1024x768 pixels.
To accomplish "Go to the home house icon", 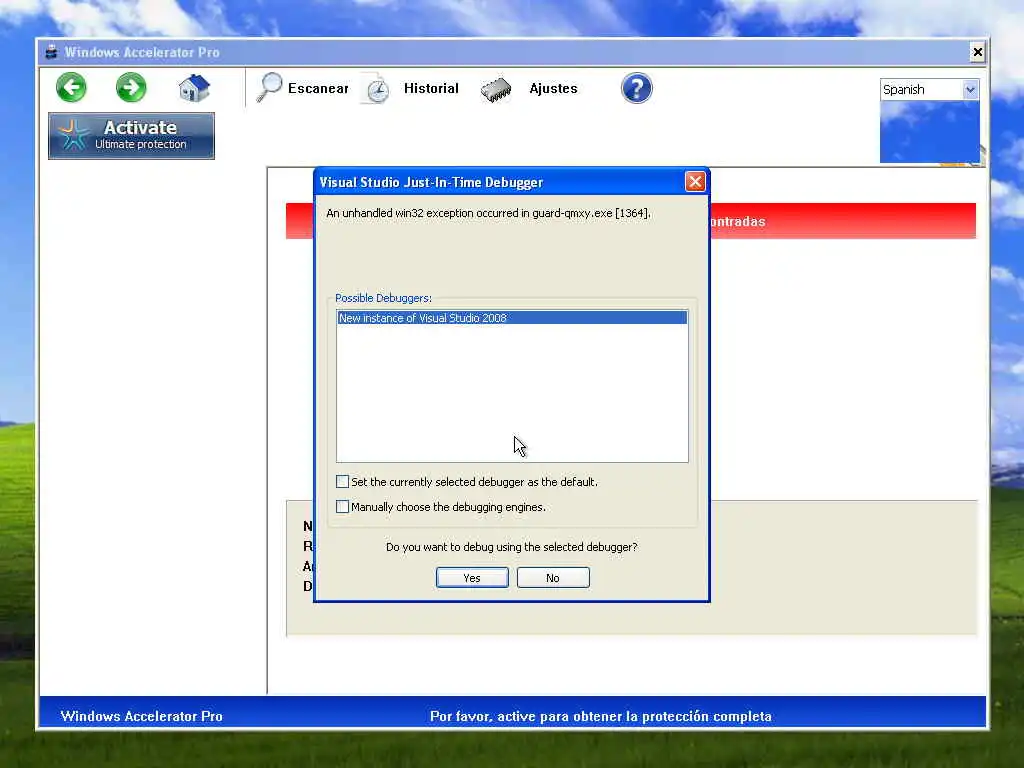I will 194,88.
